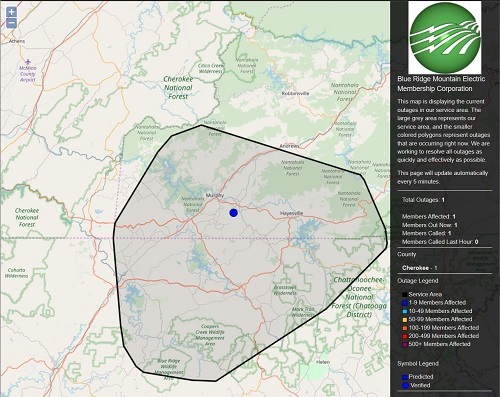Click the Total Outages count
Image resolution: width=500 pixels, height=397 pixels.
point(423,200)
